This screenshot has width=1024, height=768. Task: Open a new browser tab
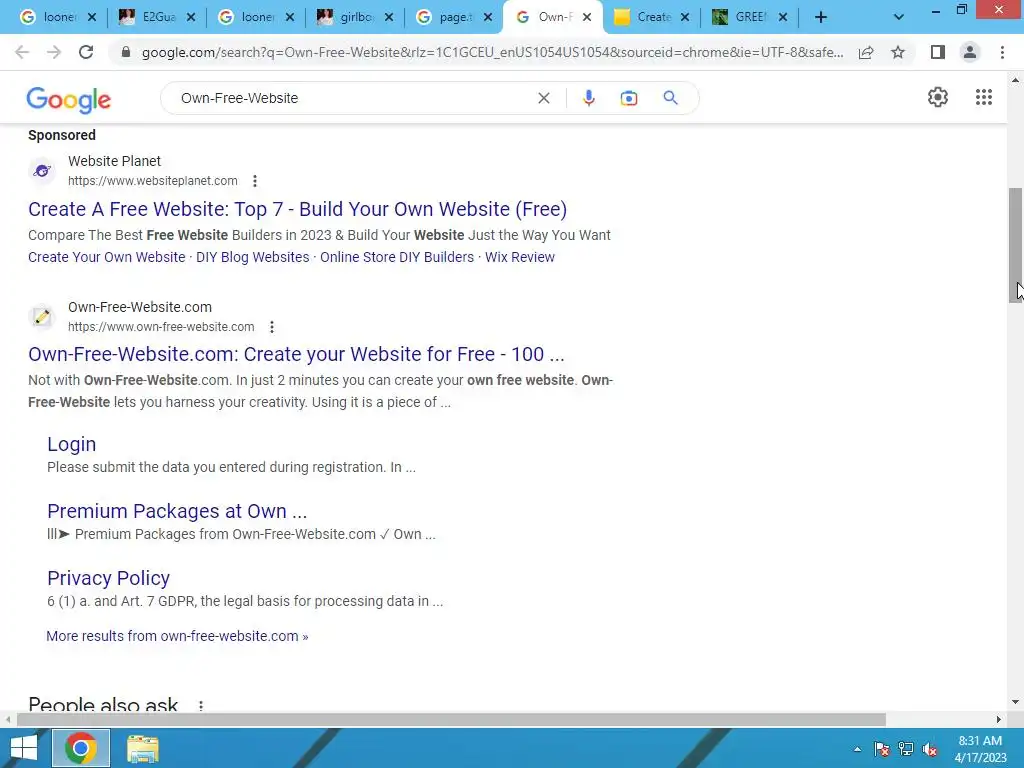coord(821,18)
